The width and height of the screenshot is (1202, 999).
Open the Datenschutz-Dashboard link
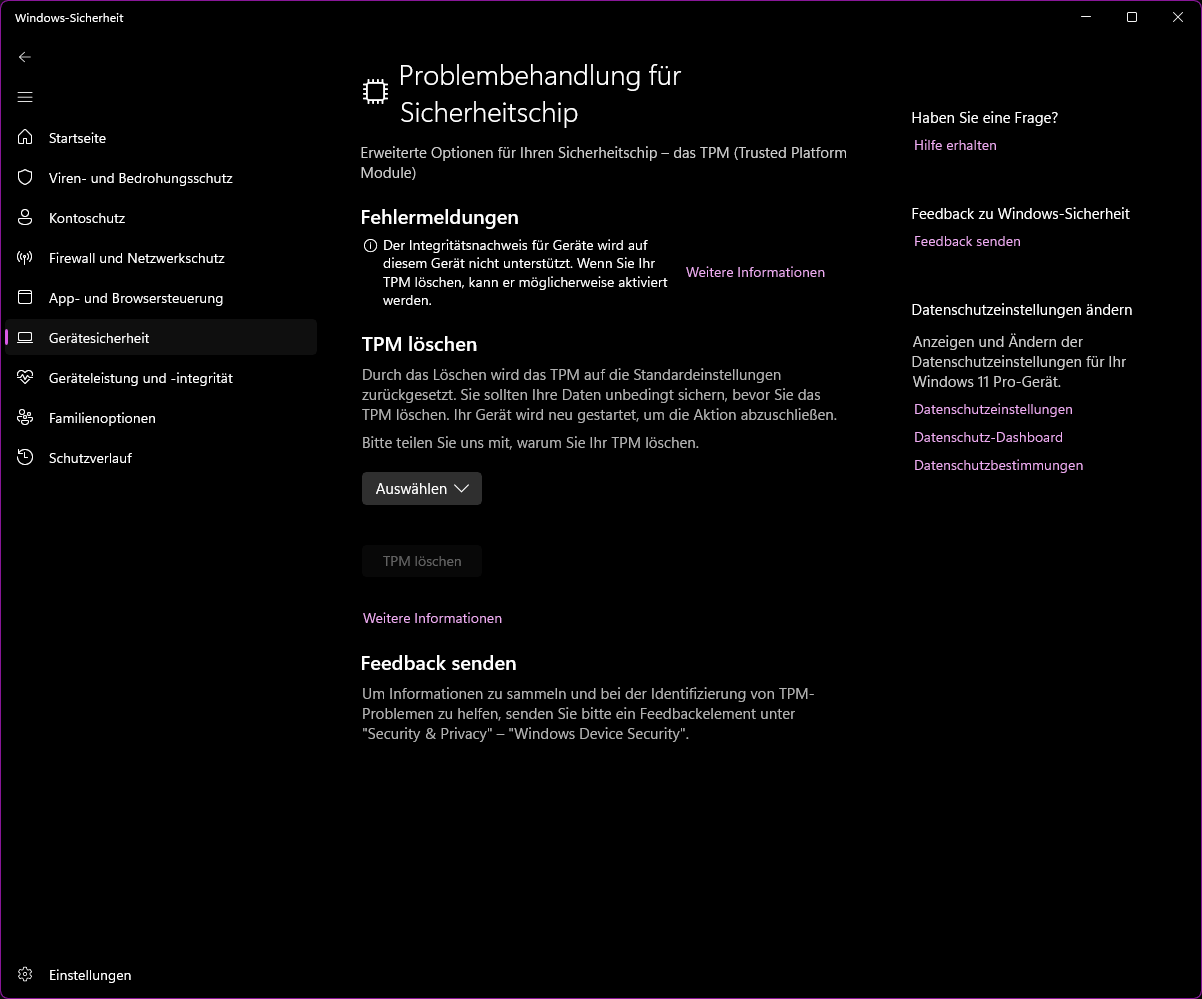(988, 437)
